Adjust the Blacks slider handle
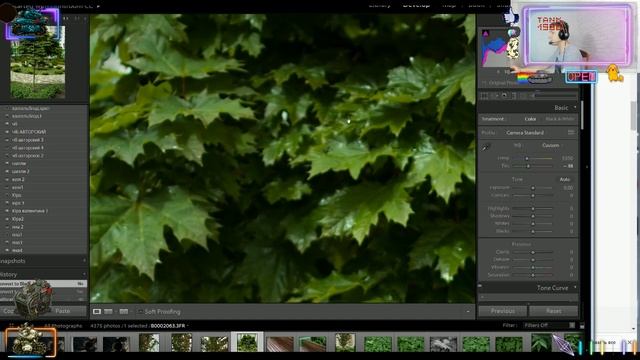This screenshot has height=360, width=640. (533, 231)
